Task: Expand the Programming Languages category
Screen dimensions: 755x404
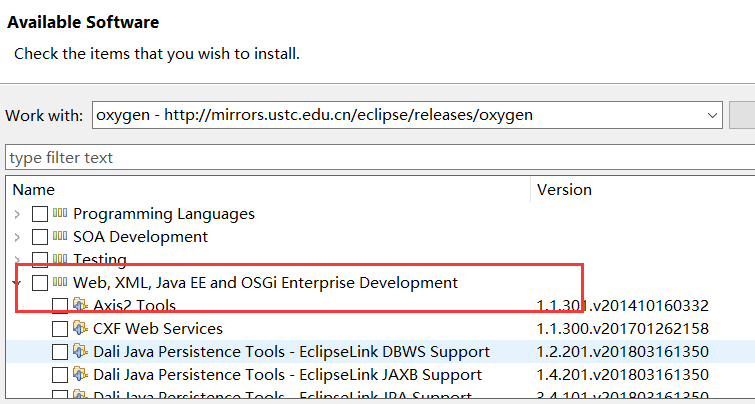Action: 18,214
